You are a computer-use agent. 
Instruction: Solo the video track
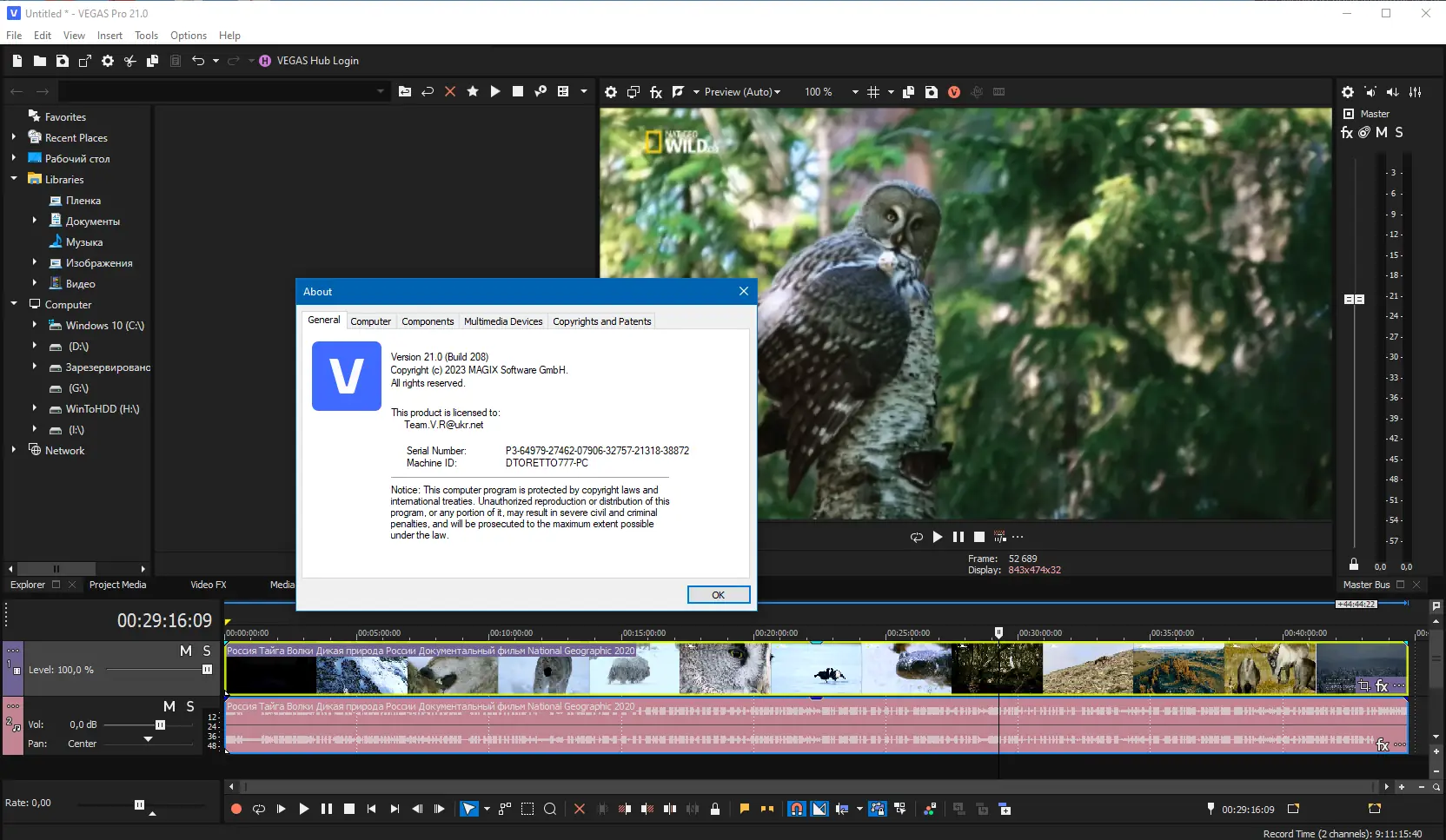(x=207, y=651)
